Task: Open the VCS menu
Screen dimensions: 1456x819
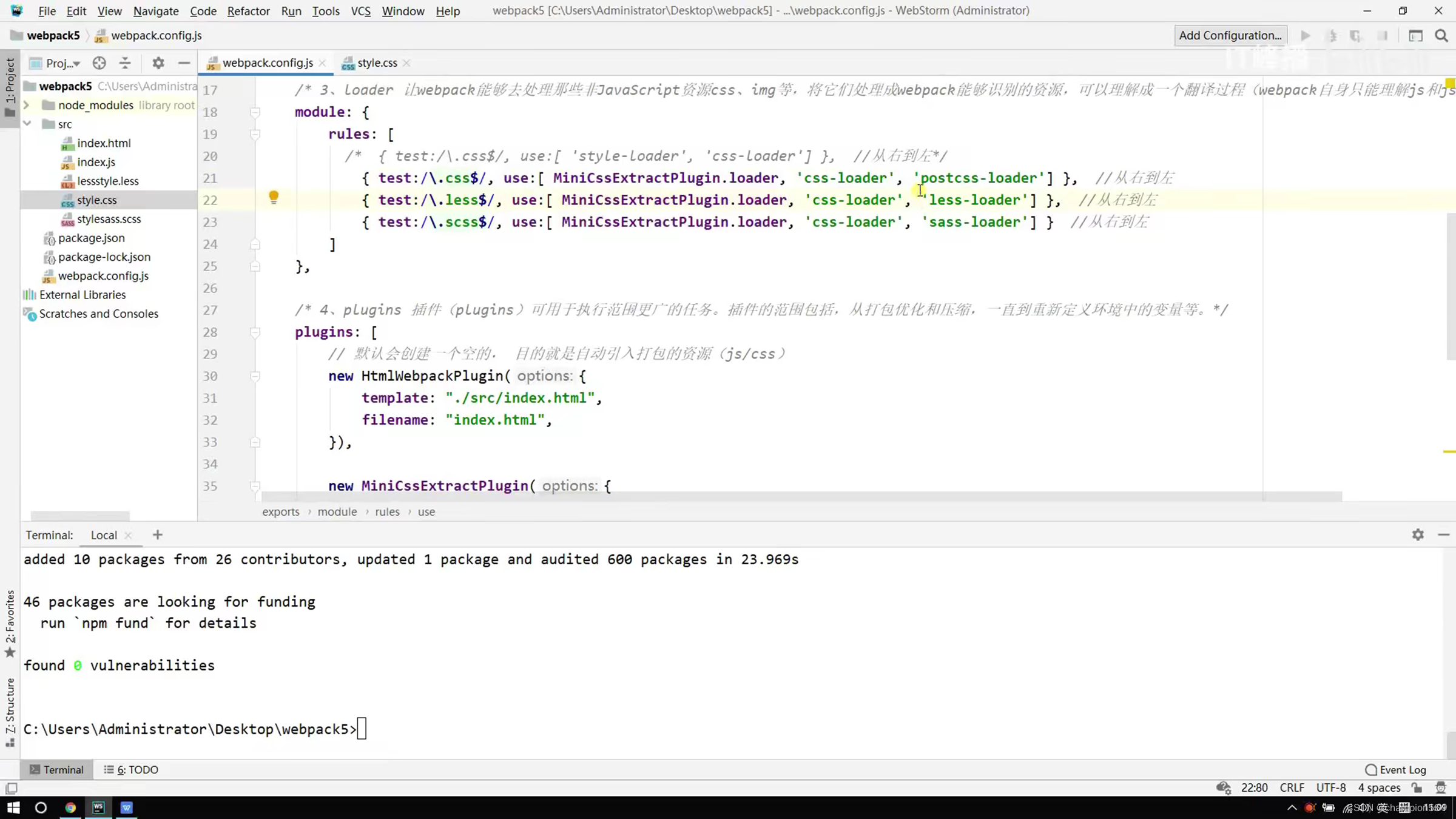Action: tap(360, 11)
